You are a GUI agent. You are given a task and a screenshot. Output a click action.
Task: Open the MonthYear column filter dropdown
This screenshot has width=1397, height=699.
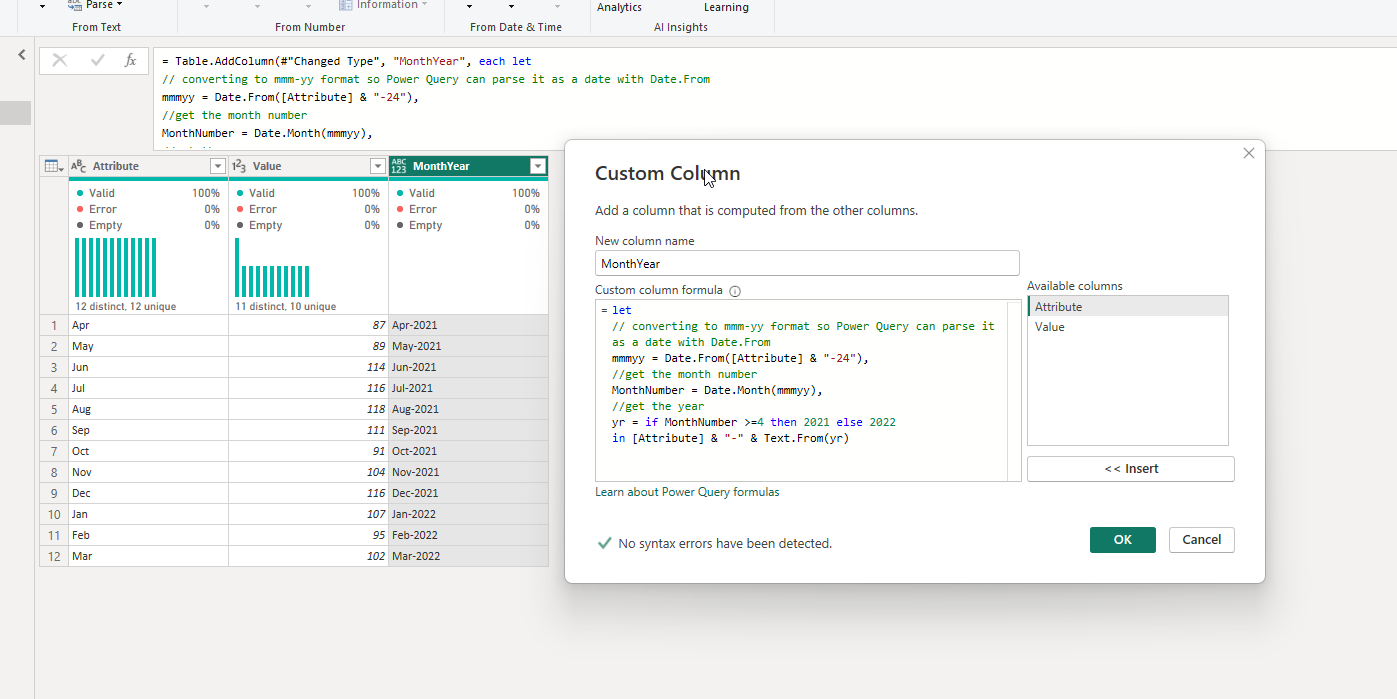click(538, 166)
